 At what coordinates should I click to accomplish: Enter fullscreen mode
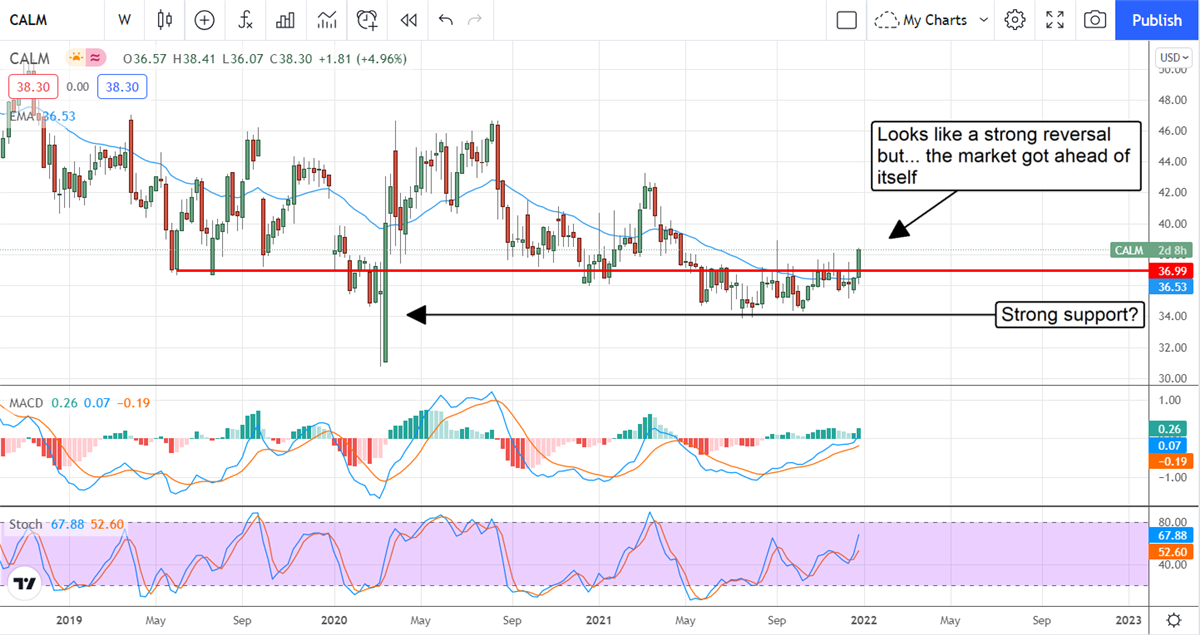[x=1055, y=19]
